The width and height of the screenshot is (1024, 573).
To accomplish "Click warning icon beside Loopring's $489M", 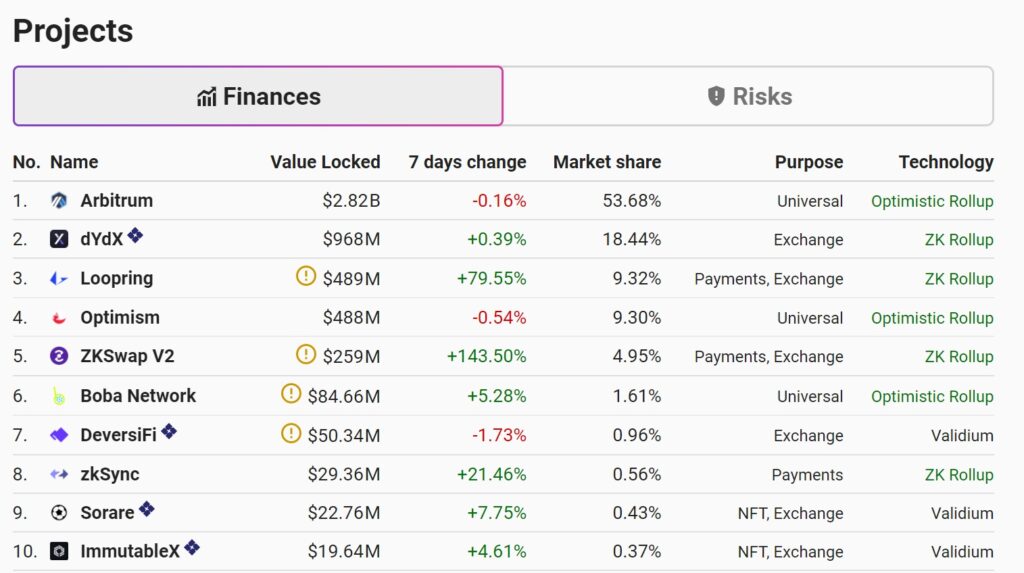I will click(x=306, y=276).
